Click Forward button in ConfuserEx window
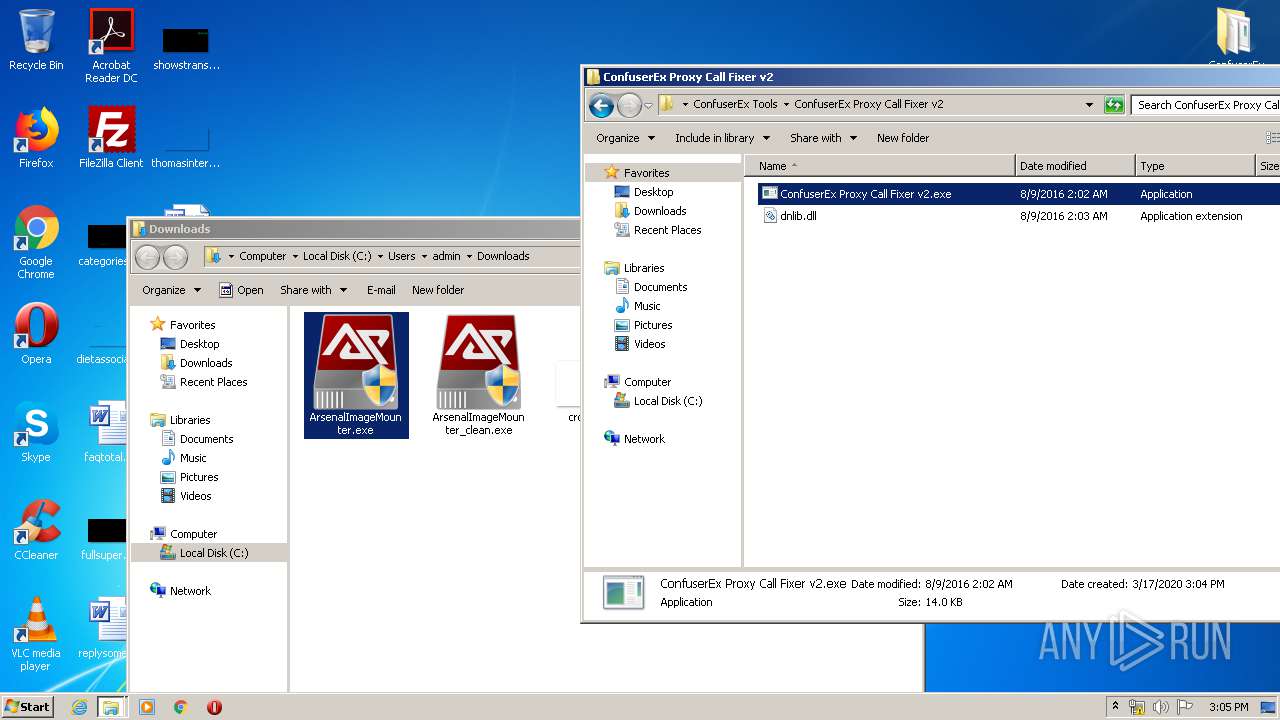Image resolution: width=1280 pixels, height=720 pixels. (x=629, y=105)
